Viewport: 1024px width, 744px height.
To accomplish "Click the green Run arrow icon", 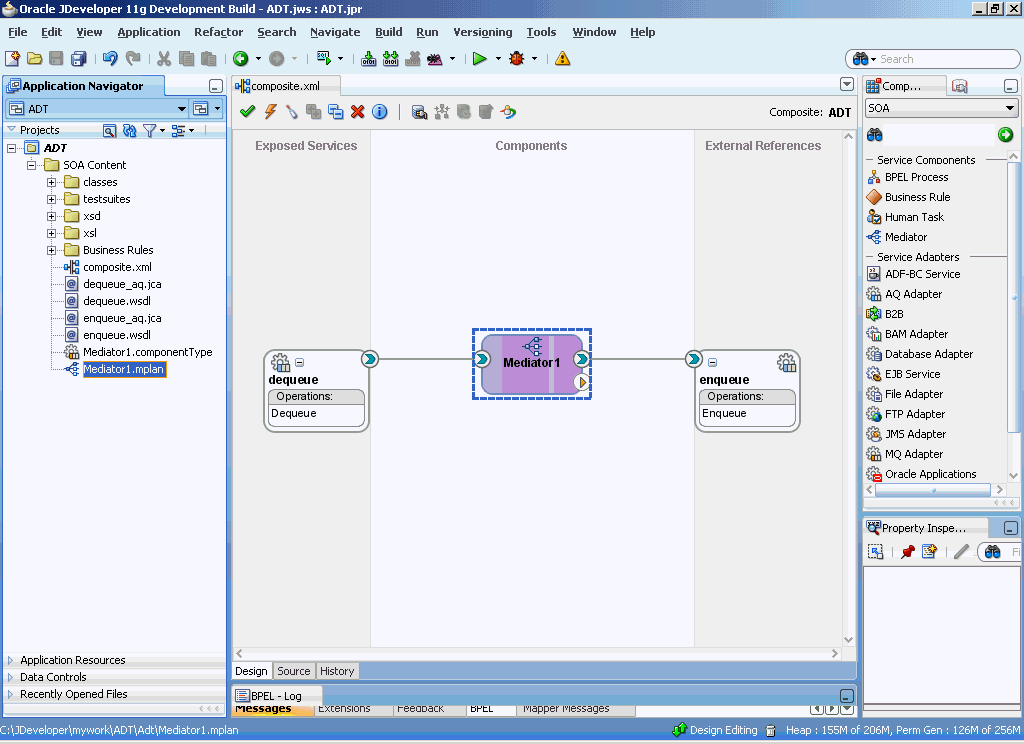I will tap(480, 59).
